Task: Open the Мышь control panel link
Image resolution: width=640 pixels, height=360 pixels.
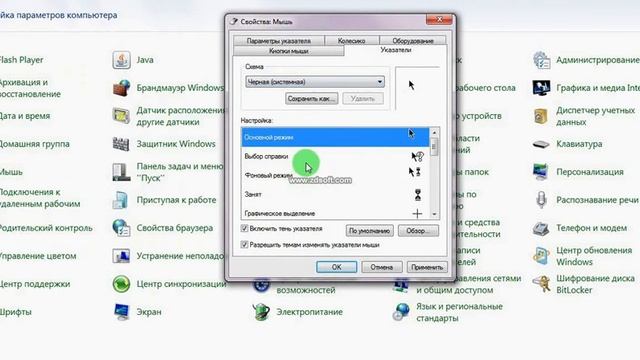Action: [x=11, y=172]
